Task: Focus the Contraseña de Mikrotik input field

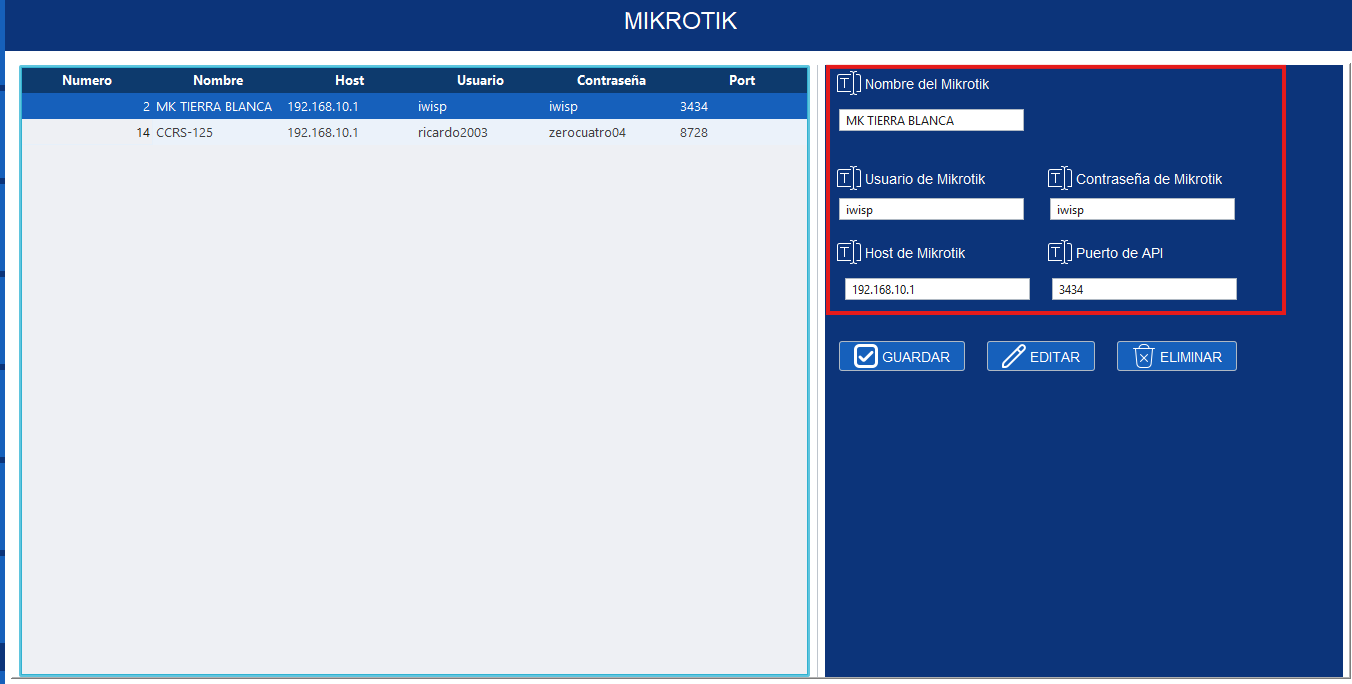Action: 1143,209
